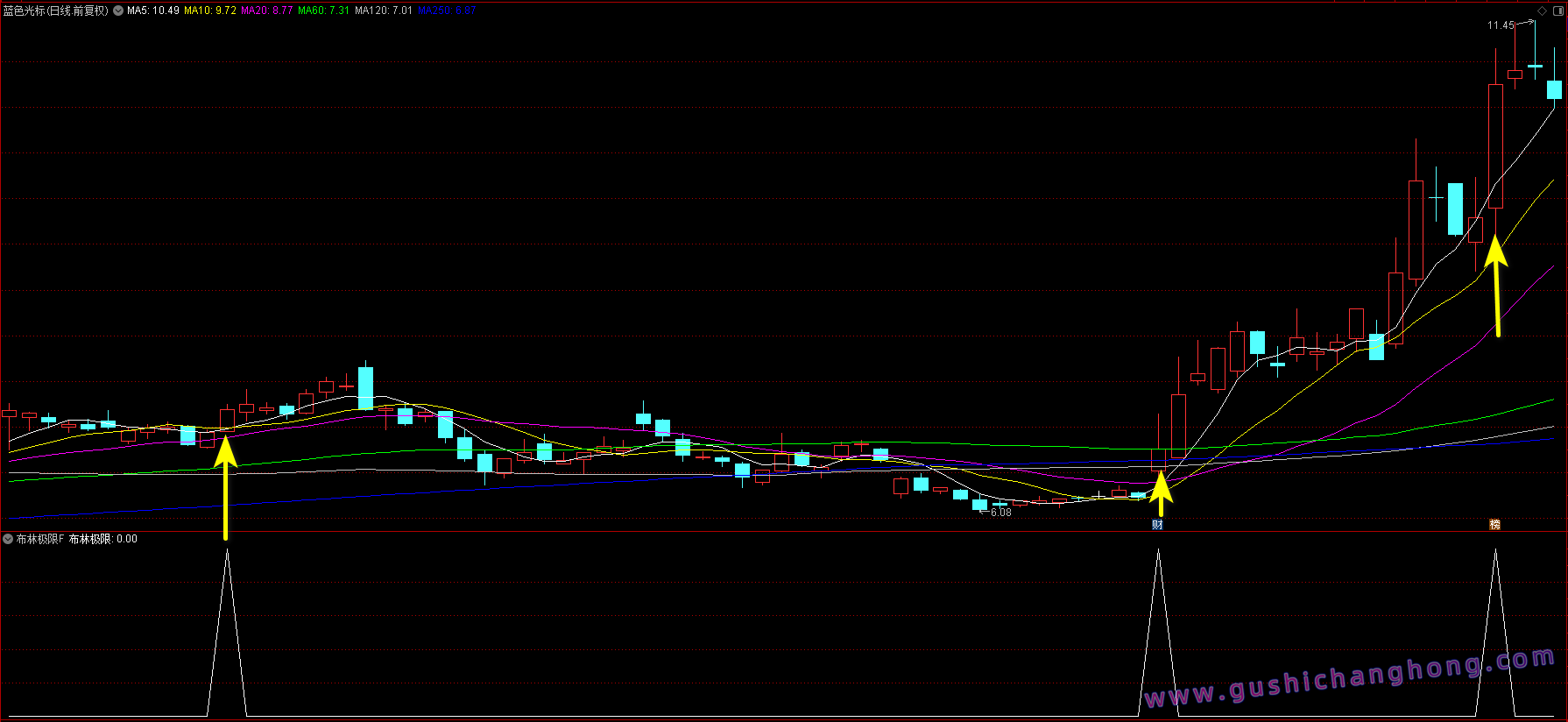Click the 蓝色光标(日线 前复权) title text
This screenshot has height=722, width=1568.
point(56,11)
